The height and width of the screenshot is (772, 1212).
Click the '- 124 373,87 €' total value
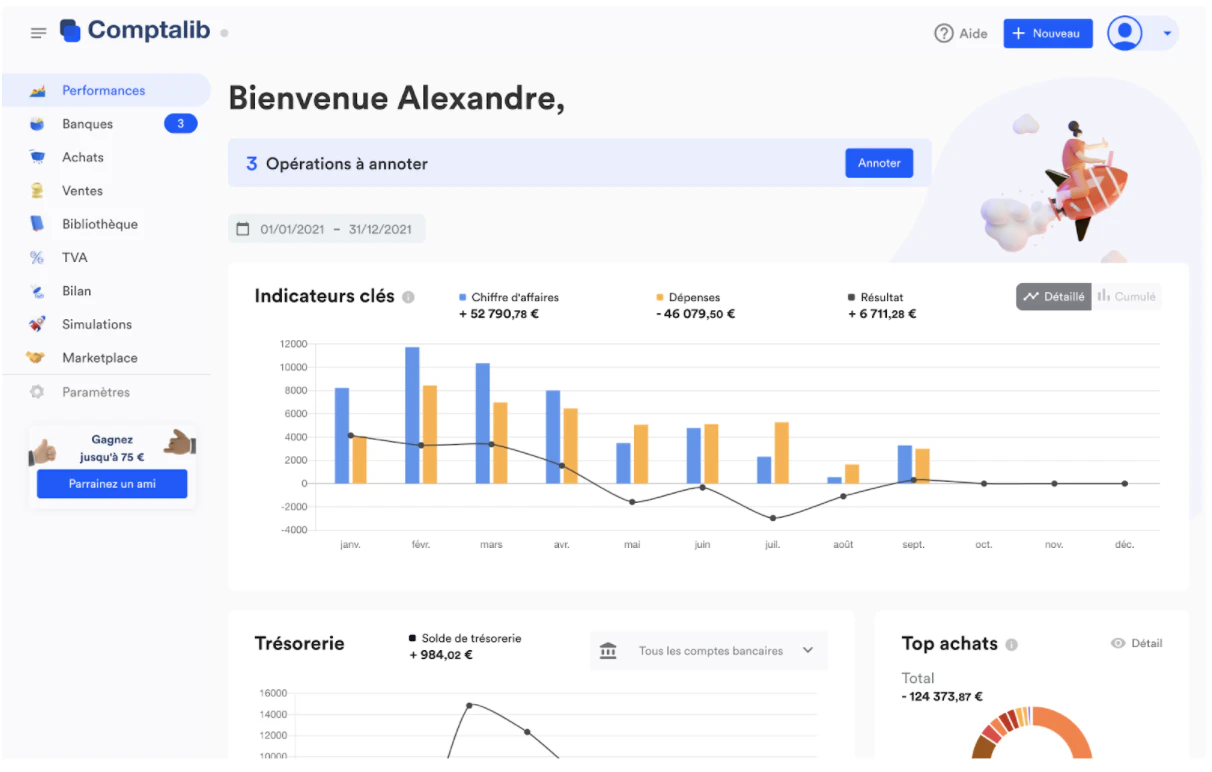(x=942, y=697)
